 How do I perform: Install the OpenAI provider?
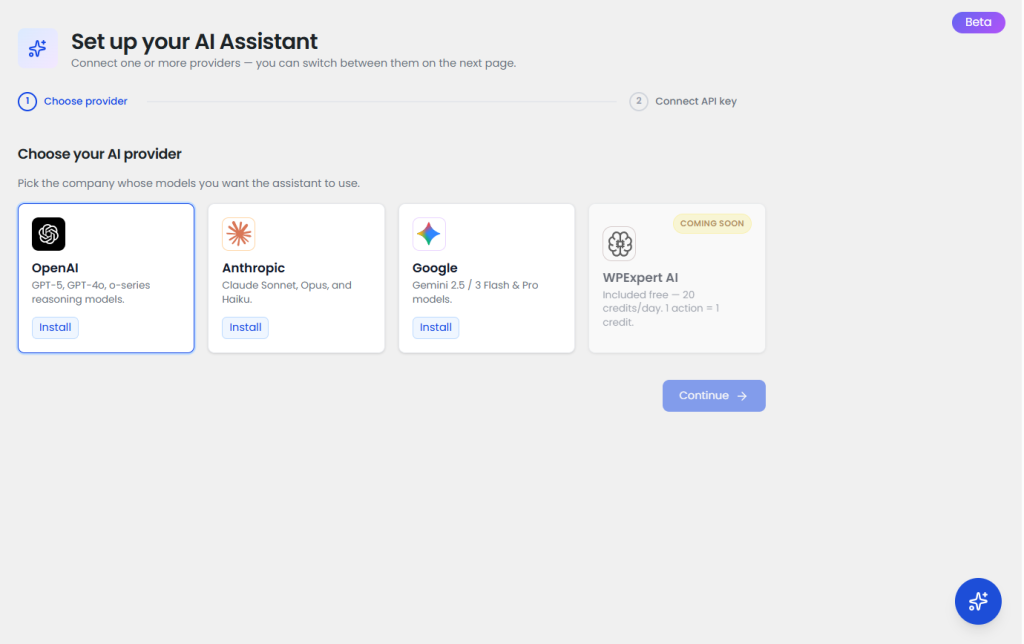(x=55, y=327)
